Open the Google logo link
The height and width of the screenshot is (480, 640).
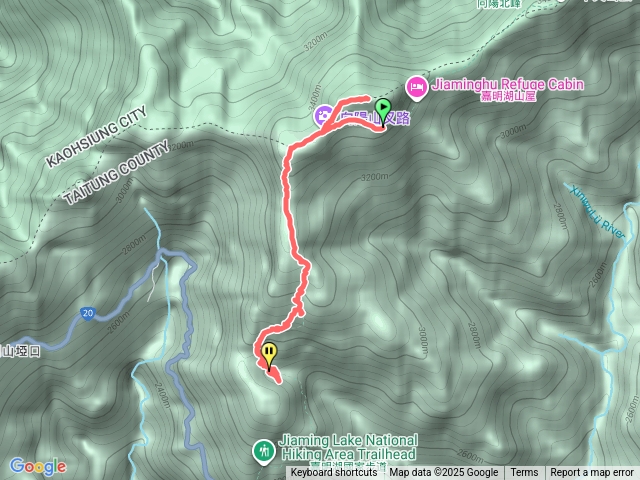pos(38,467)
